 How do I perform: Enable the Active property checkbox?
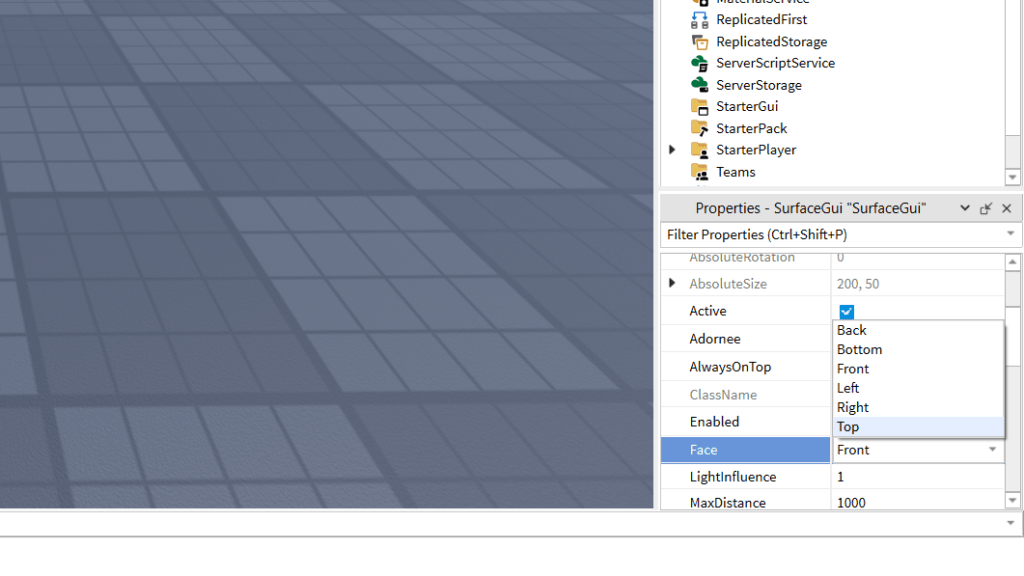coord(846,311)
